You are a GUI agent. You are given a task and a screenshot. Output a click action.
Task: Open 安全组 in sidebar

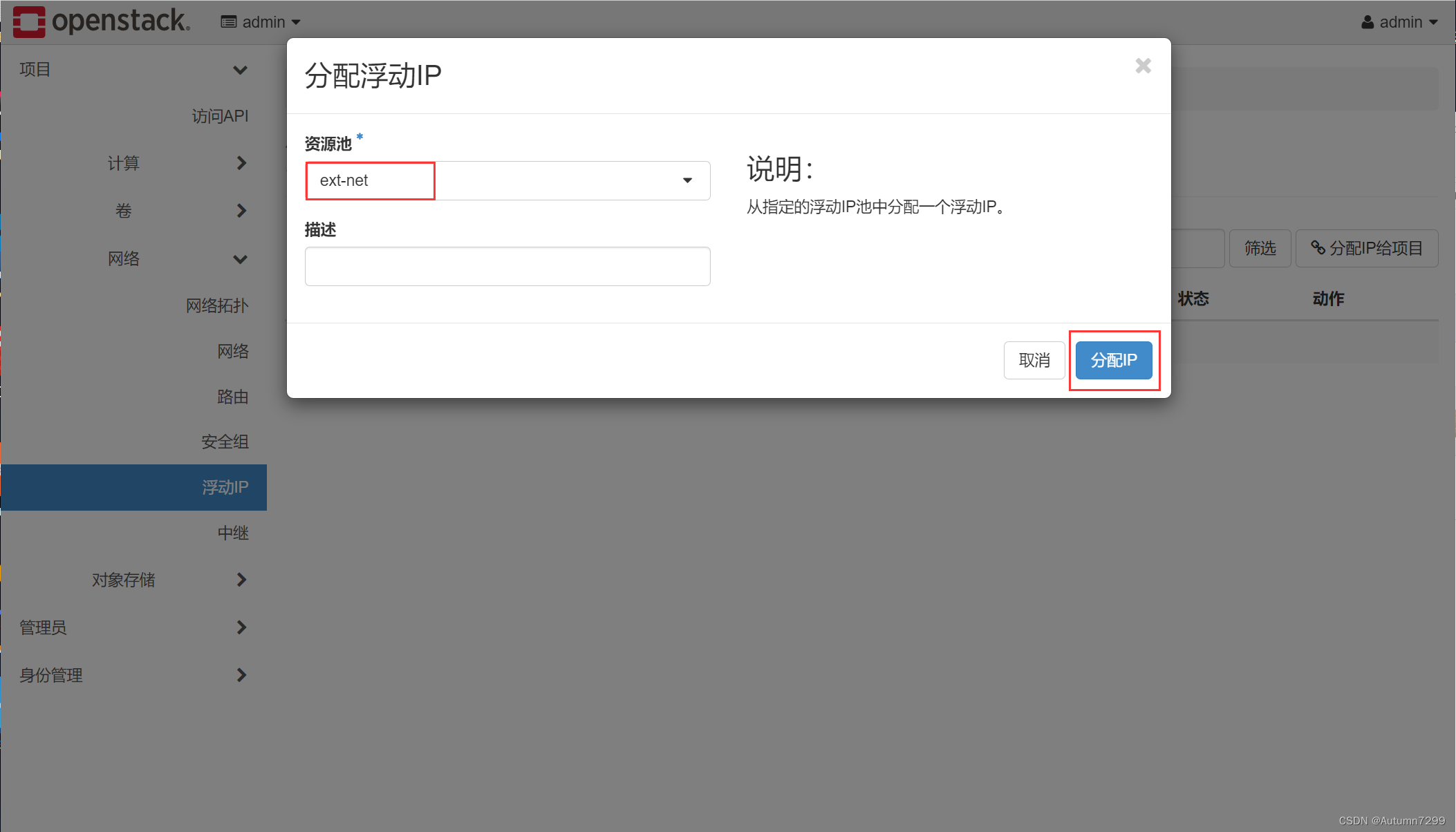(225, 442)
